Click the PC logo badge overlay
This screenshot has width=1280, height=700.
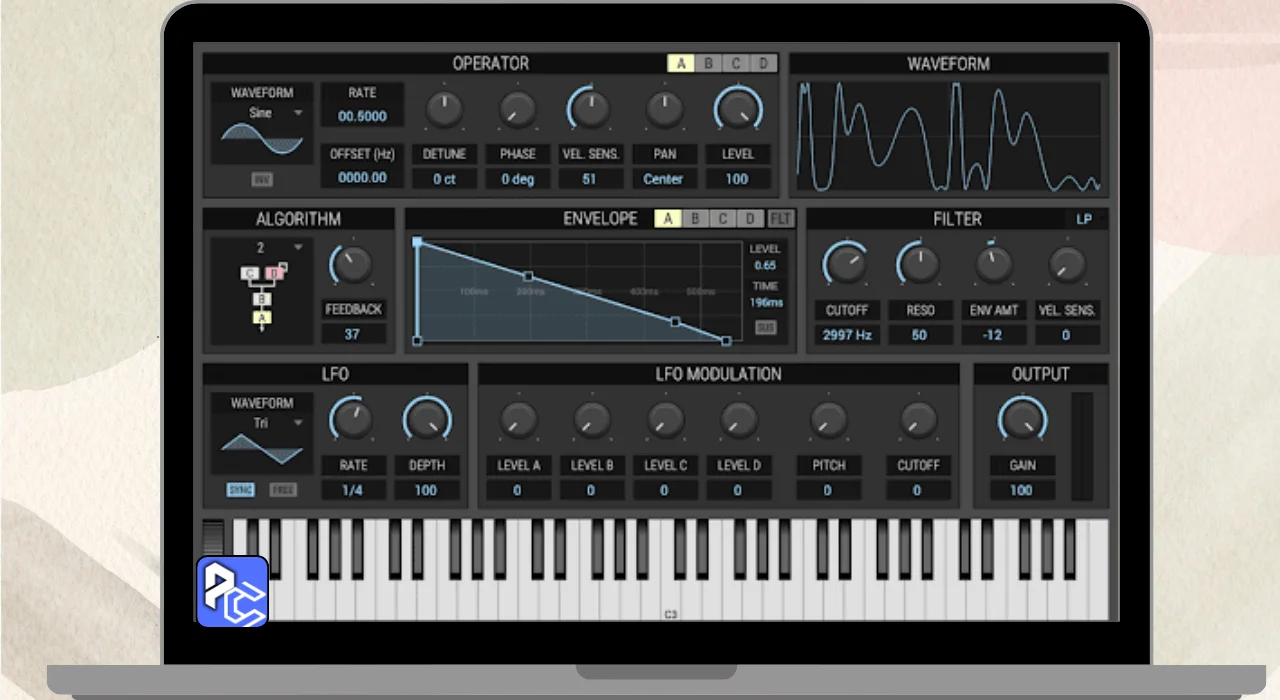(x=232, y=592)
